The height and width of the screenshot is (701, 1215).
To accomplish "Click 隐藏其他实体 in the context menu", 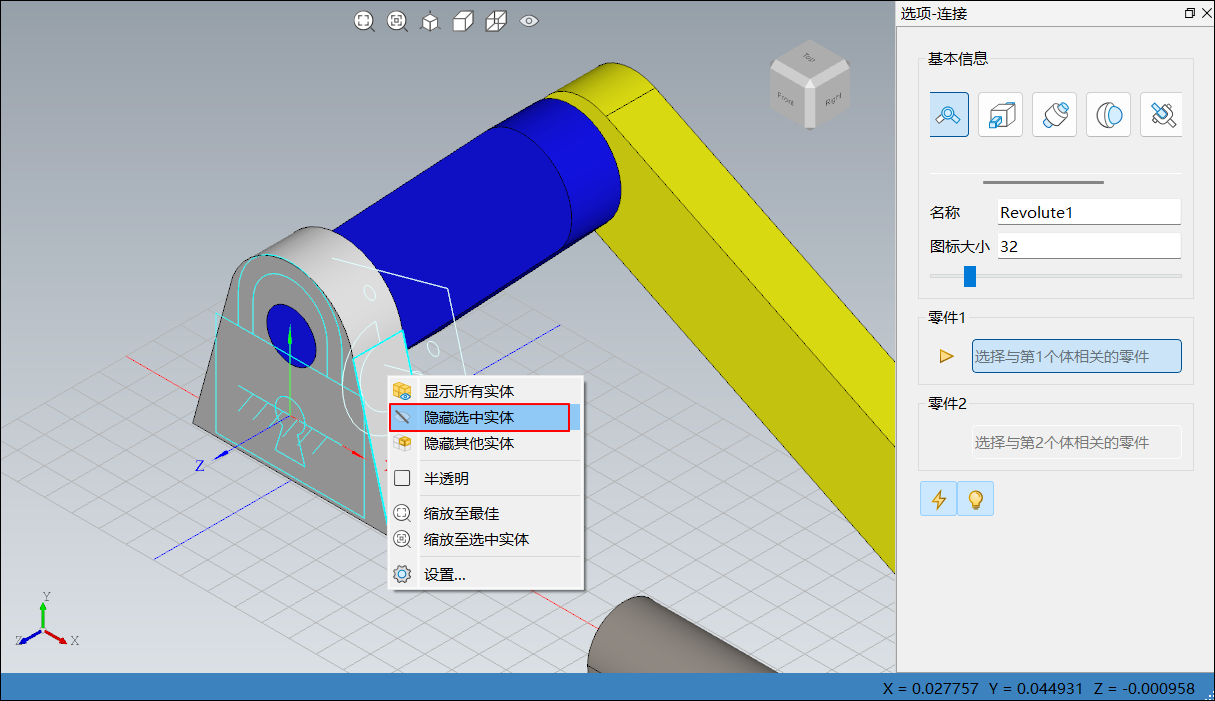I will tap(469, 443).
